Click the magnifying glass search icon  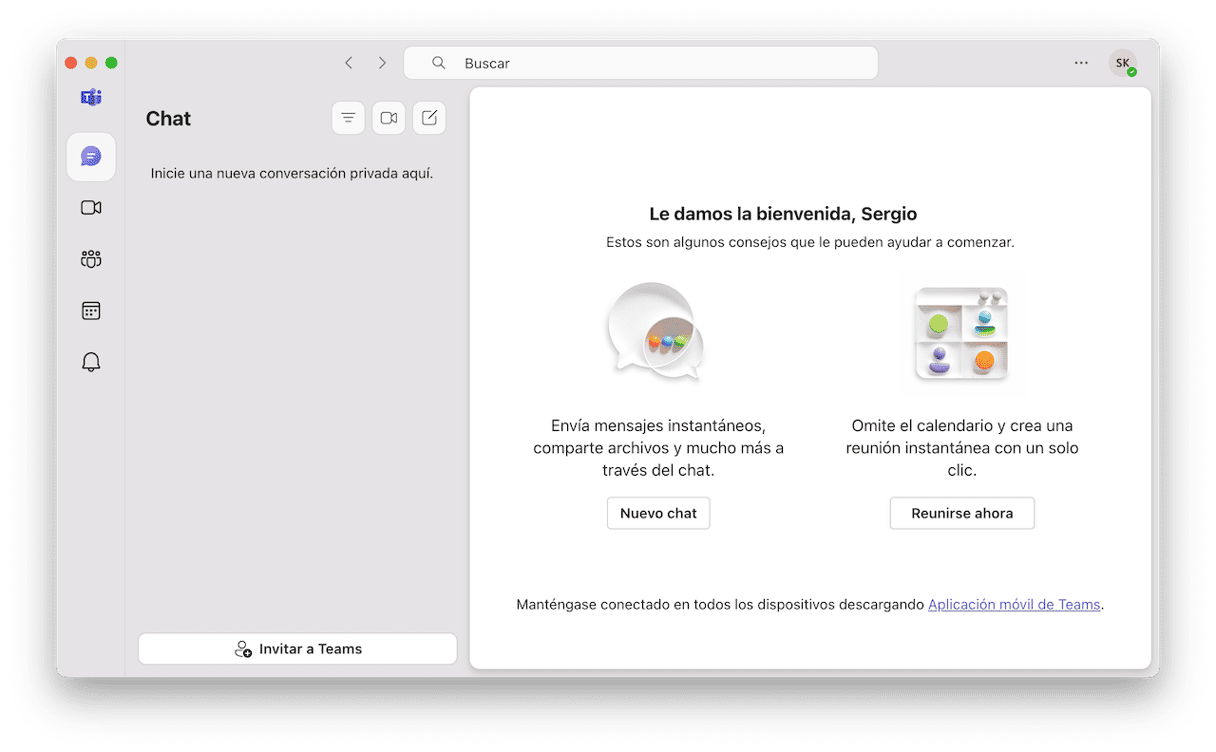tap(438, 63)
